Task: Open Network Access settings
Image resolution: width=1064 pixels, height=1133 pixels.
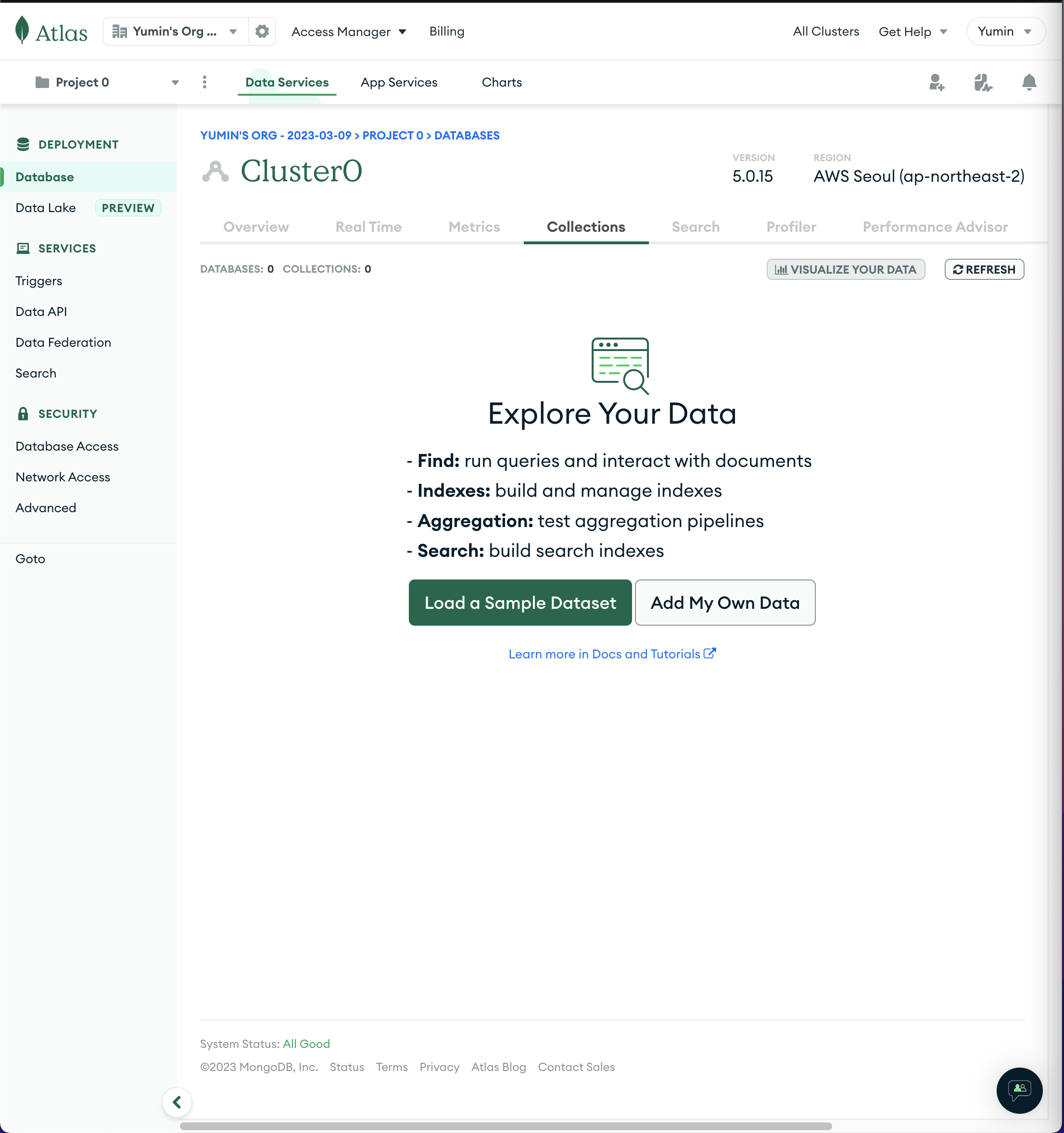Action: (x=63, y=477)
